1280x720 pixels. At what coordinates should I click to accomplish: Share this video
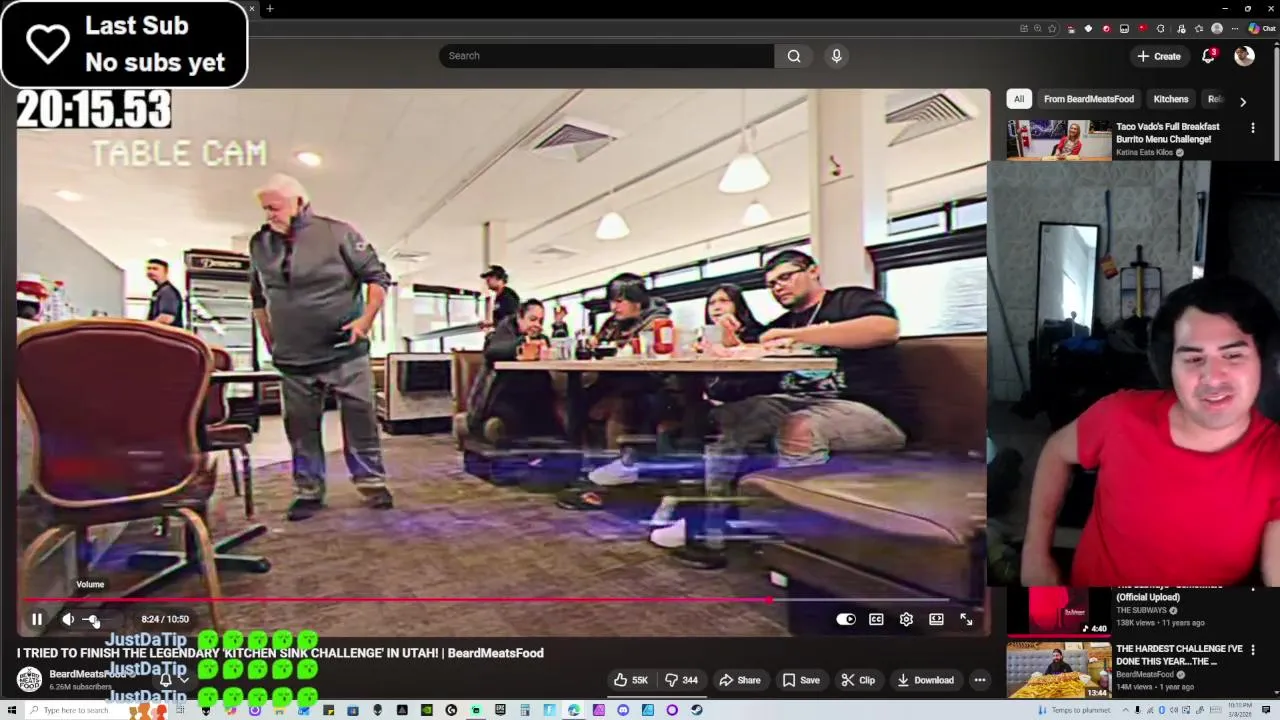click(x=741, y=680)
